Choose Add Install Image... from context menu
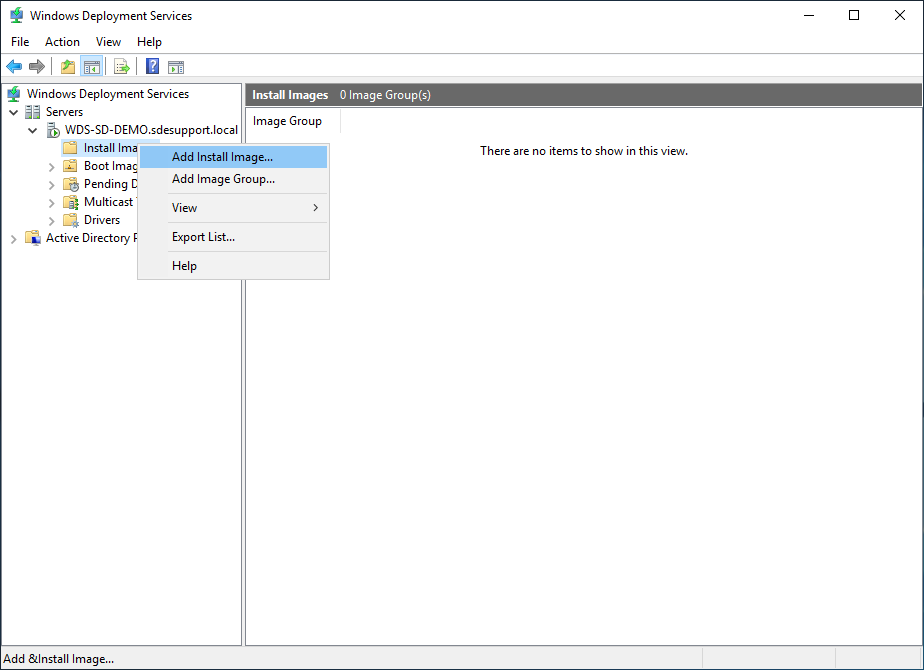The image size is (924, 670). [x=233, y=157]
